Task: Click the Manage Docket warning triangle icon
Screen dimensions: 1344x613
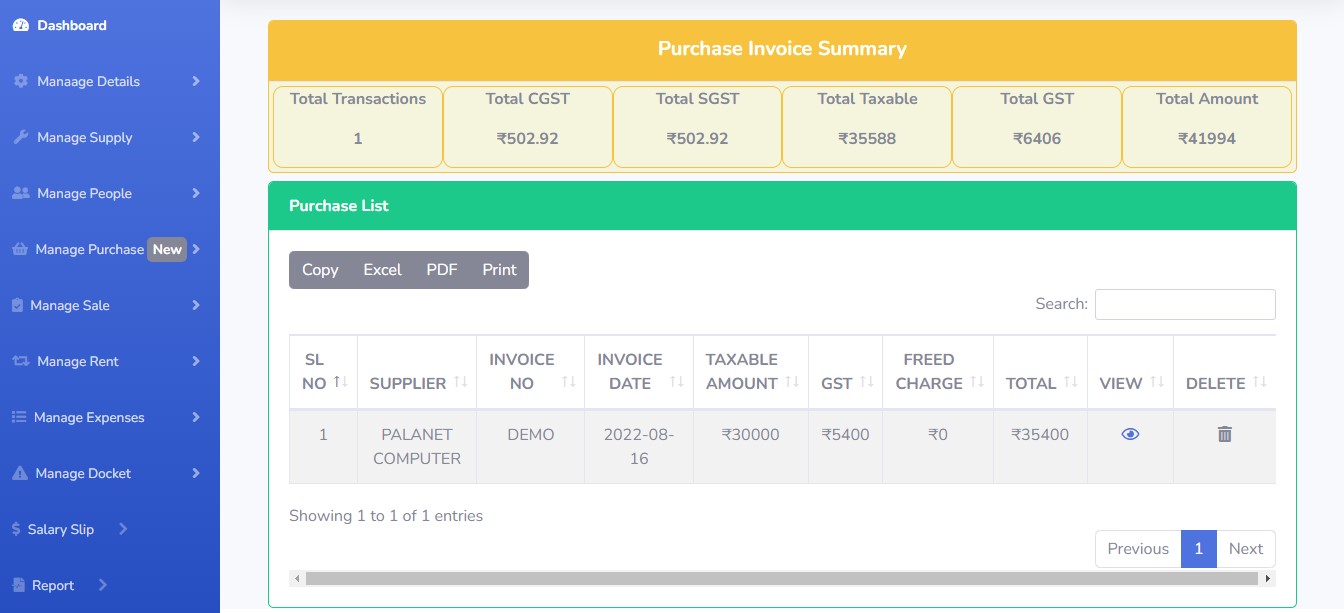Action: [20, 473]
